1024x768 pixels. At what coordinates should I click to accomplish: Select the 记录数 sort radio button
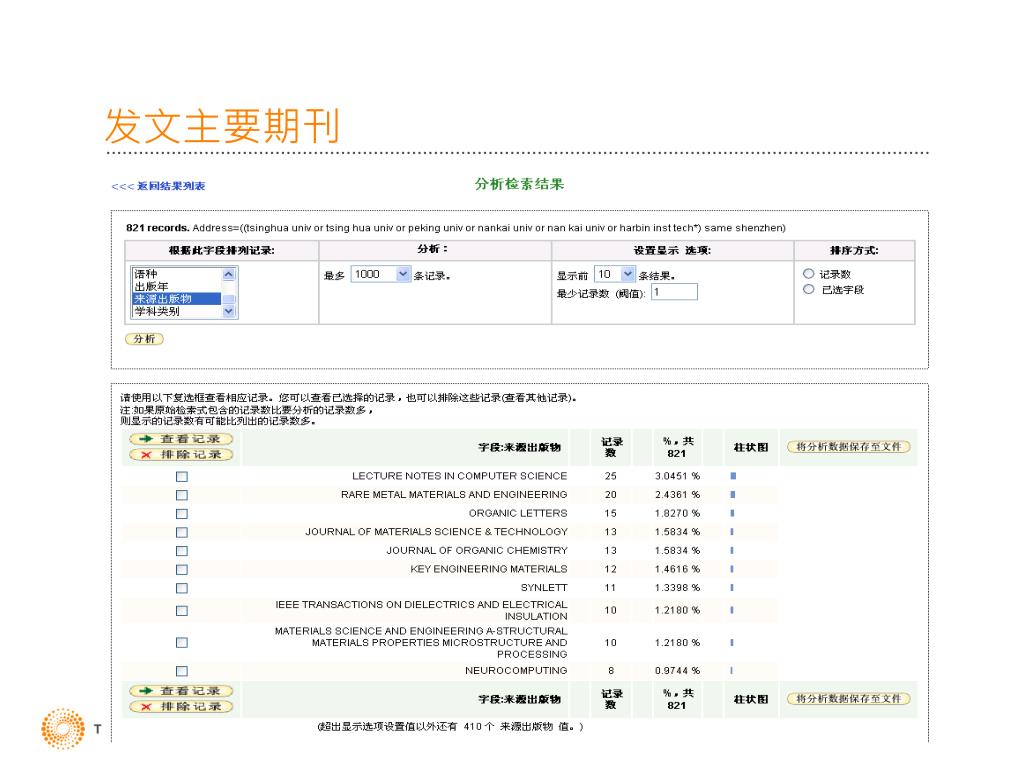(808, 274)
